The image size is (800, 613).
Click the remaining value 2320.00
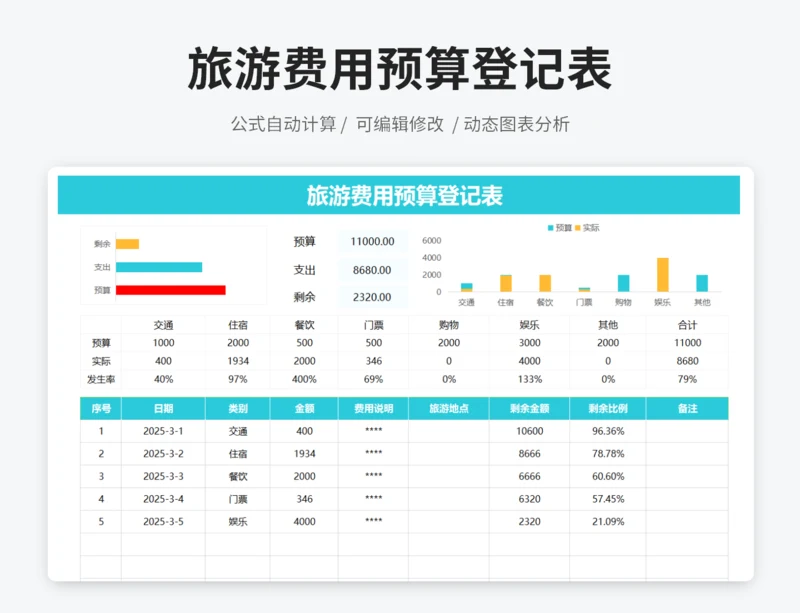pos(372,297)
